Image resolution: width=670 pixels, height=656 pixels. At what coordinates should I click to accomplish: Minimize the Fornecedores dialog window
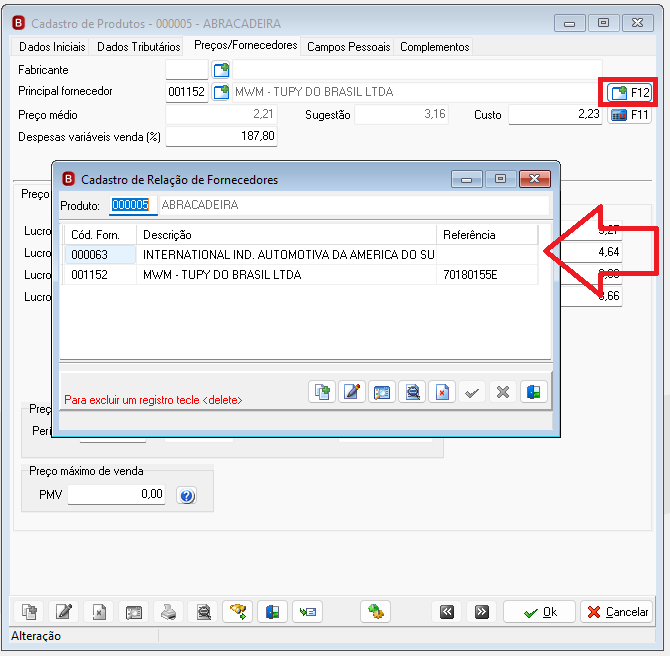pos(467,179)
